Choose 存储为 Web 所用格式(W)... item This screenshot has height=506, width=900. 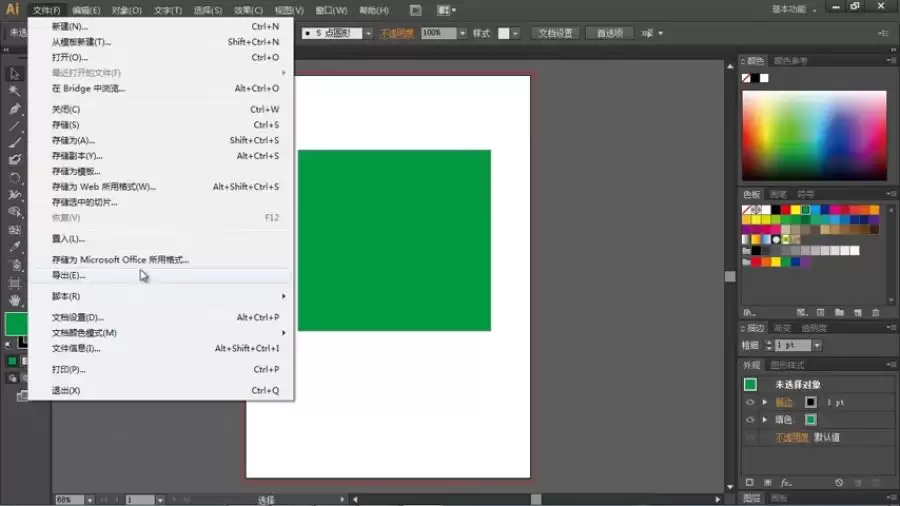tap(160, 186)
